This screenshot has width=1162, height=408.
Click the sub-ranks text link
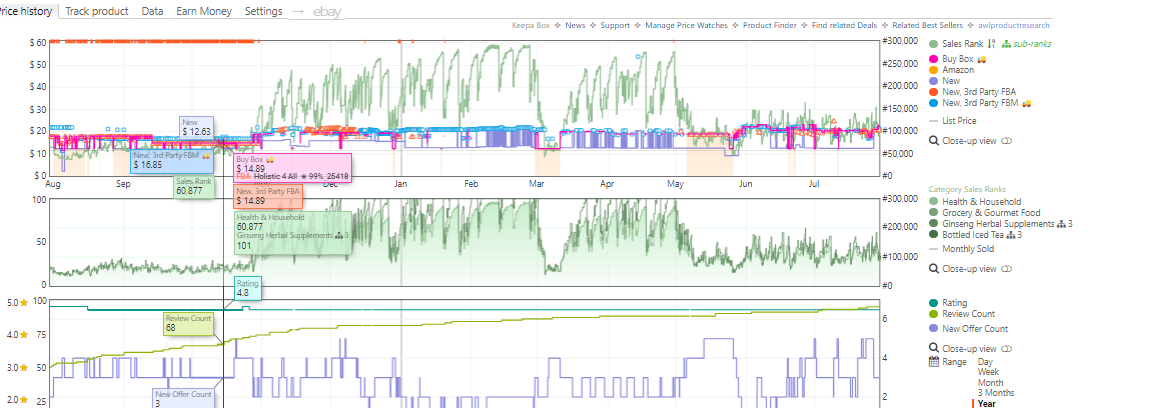click(1032, 44)
